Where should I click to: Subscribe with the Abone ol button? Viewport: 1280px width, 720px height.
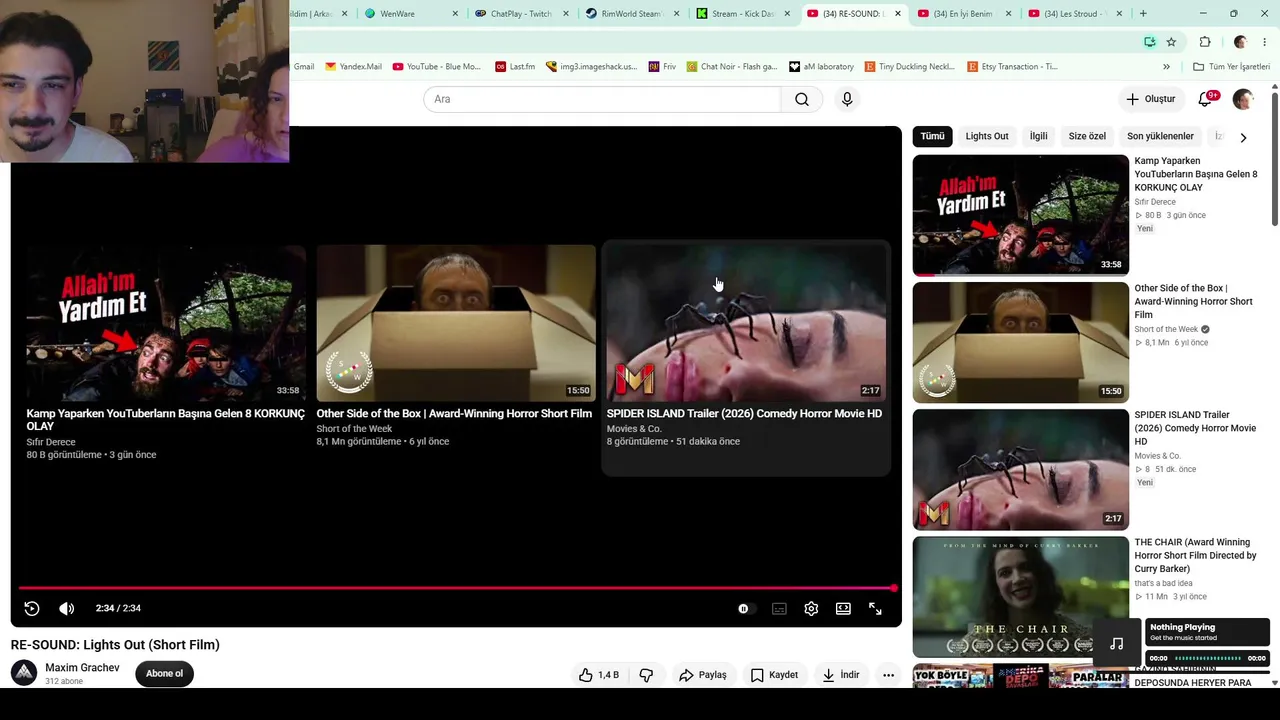point(164,673)
